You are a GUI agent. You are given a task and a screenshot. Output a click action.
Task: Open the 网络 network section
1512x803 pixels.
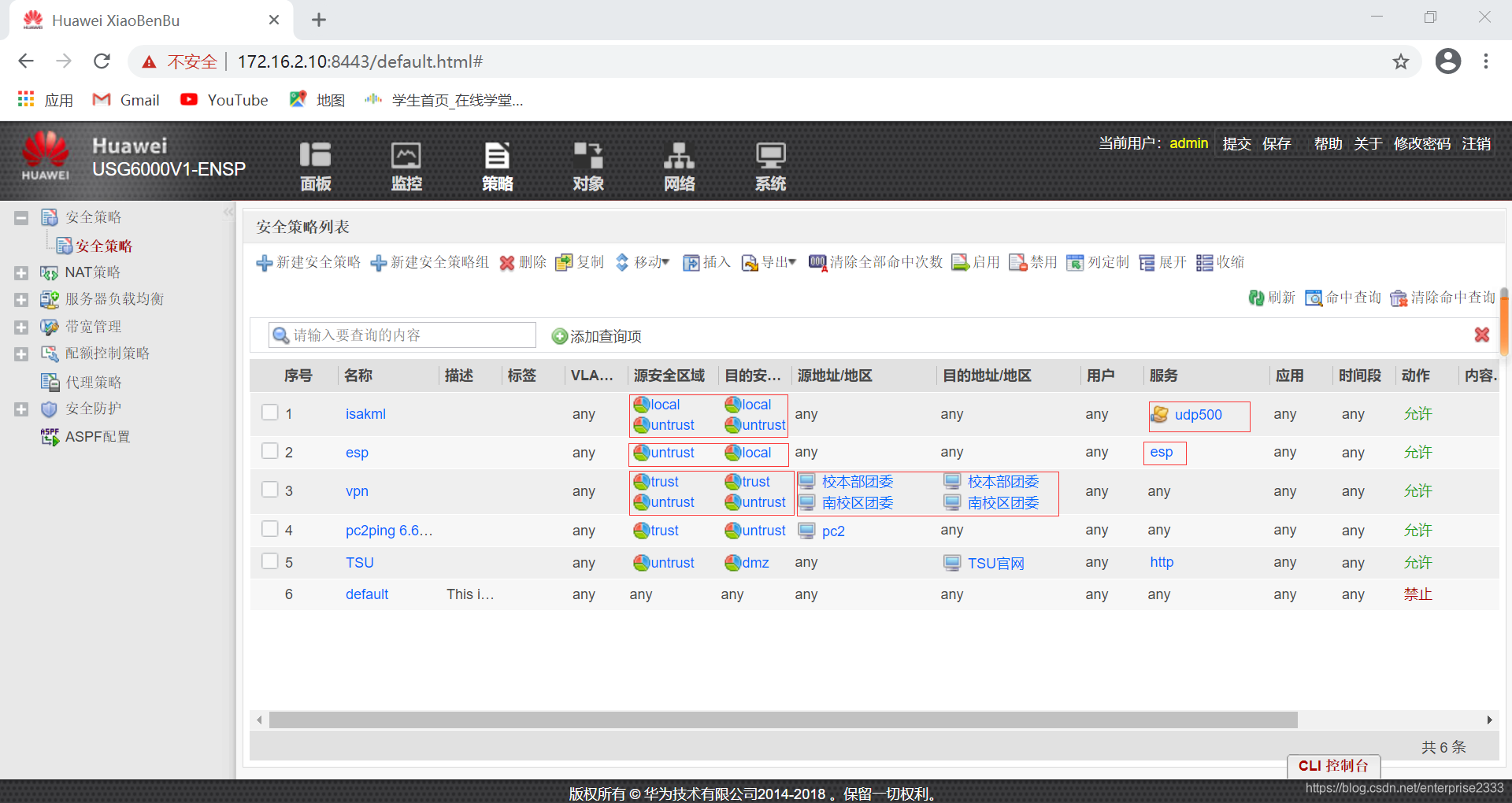pos(679,166)
